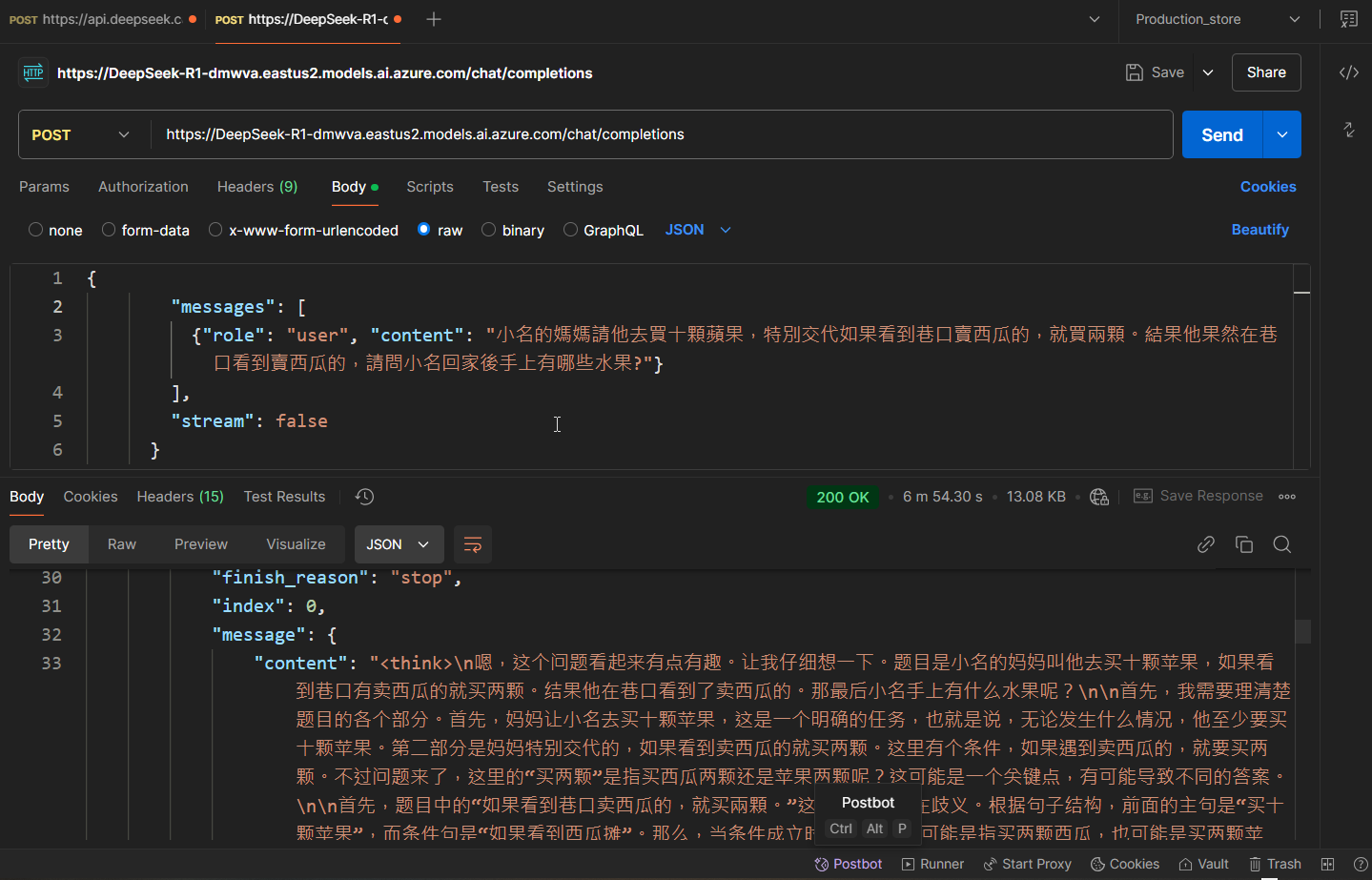Open the tabs overflow chevron
1372x880 pixels.
click(x=1095, y=19)
